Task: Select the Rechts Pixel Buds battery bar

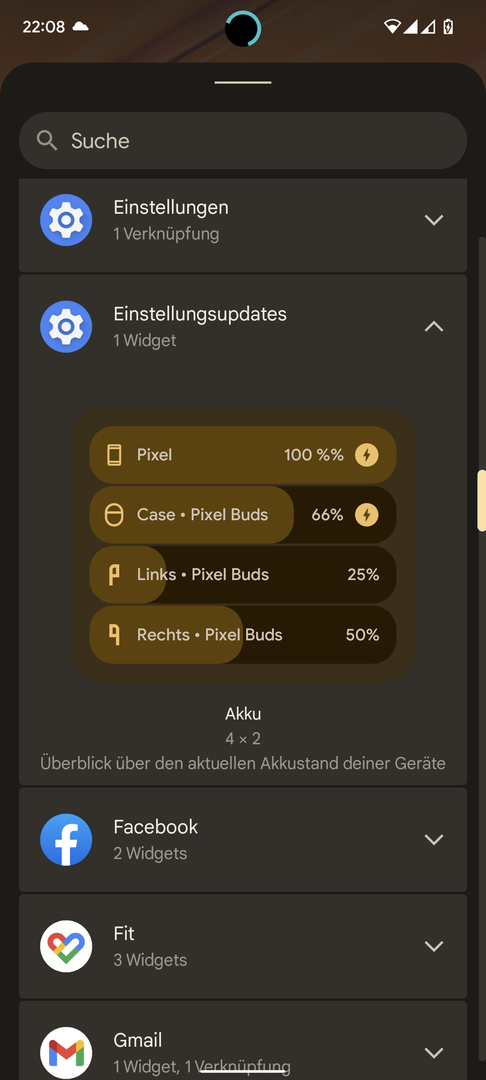Action: 243,634
